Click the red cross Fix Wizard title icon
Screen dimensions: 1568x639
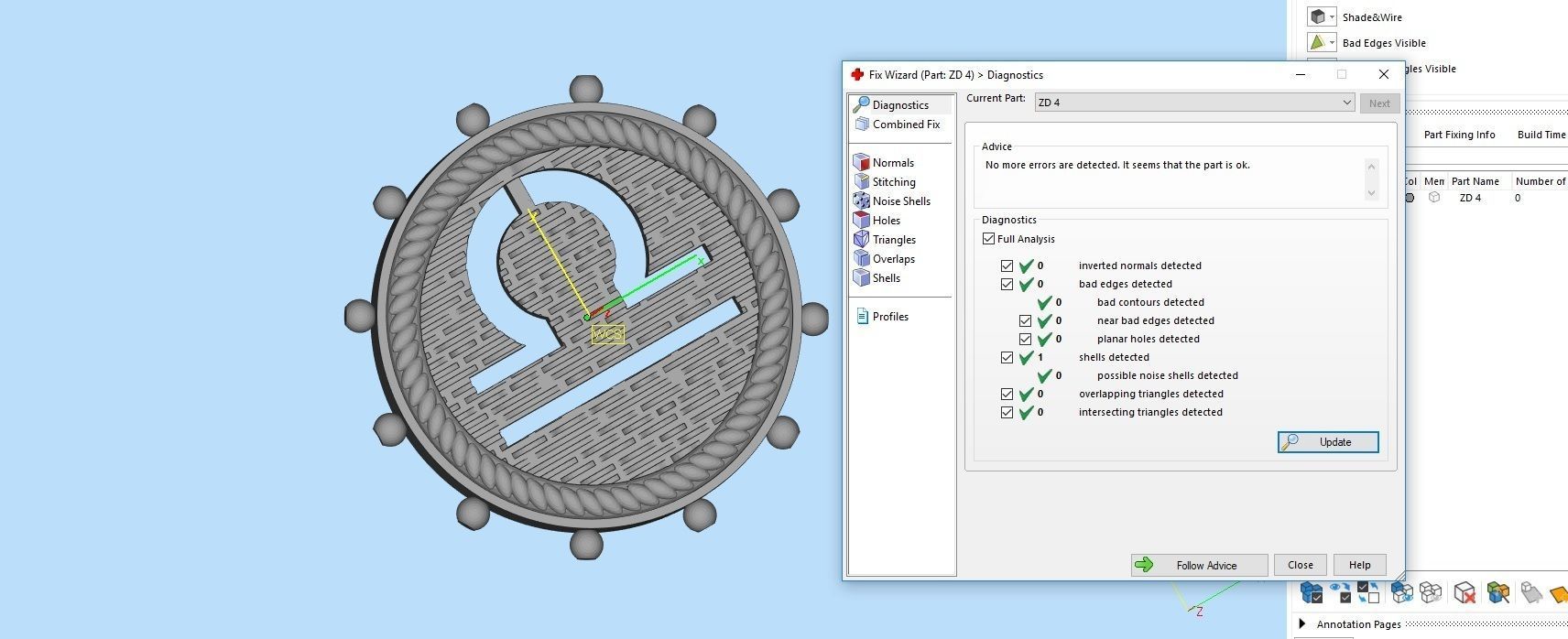tap(857, 75)
